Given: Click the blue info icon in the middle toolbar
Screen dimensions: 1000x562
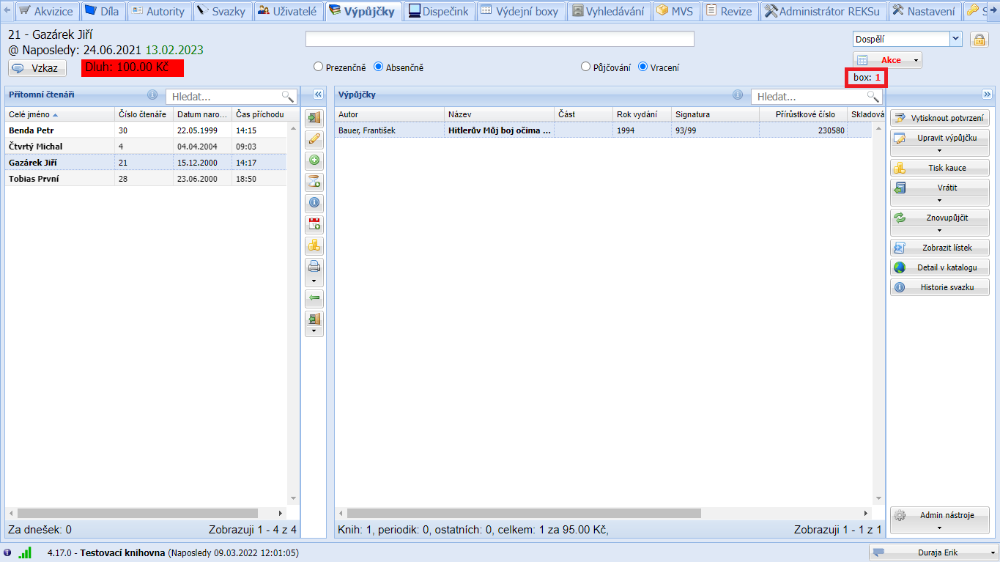Looking at the screenshot, I should coord(314,202).
